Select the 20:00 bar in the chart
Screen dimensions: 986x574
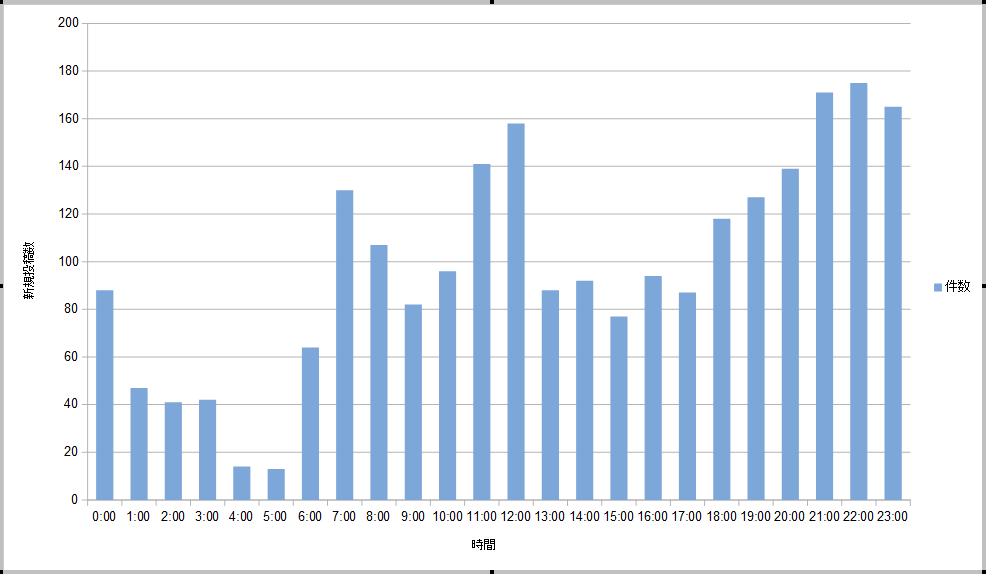[x=790, y=334]
